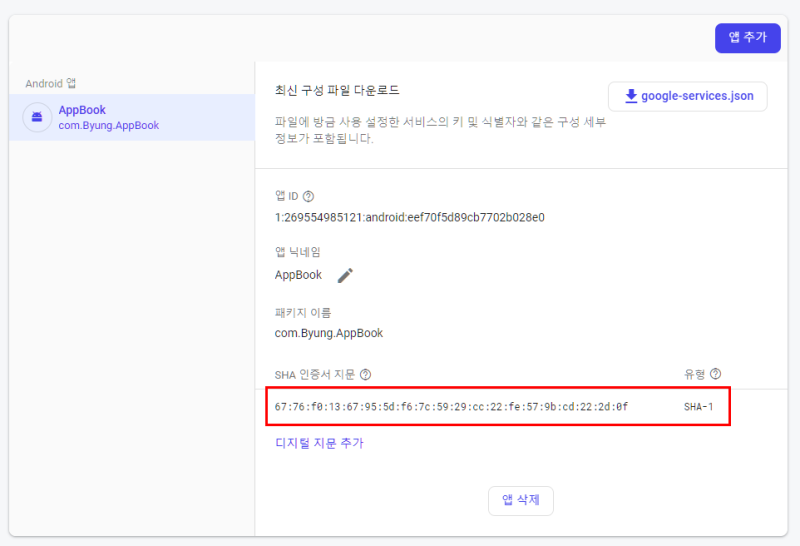Open help icon next to 유형
Image resolution: width=800 pixels, height=546 pixels.
(x=715, y=374)
